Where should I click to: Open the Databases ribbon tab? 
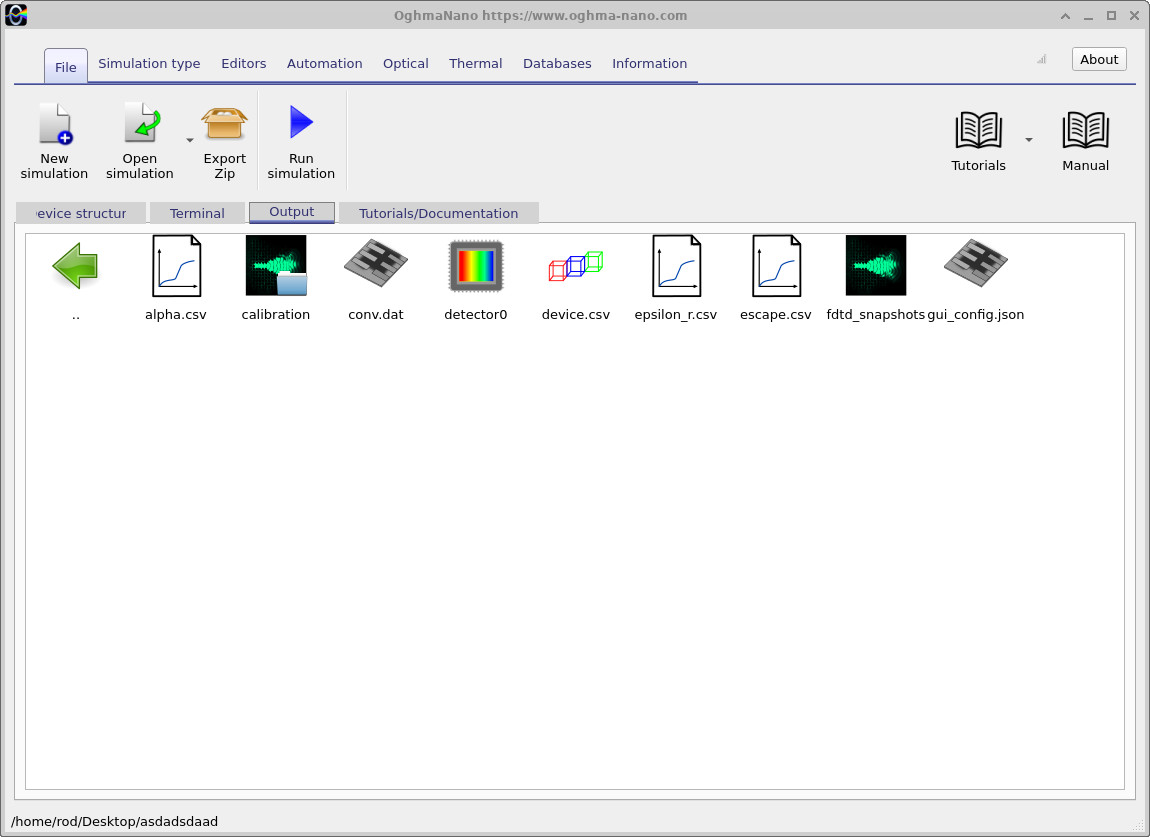557,64
